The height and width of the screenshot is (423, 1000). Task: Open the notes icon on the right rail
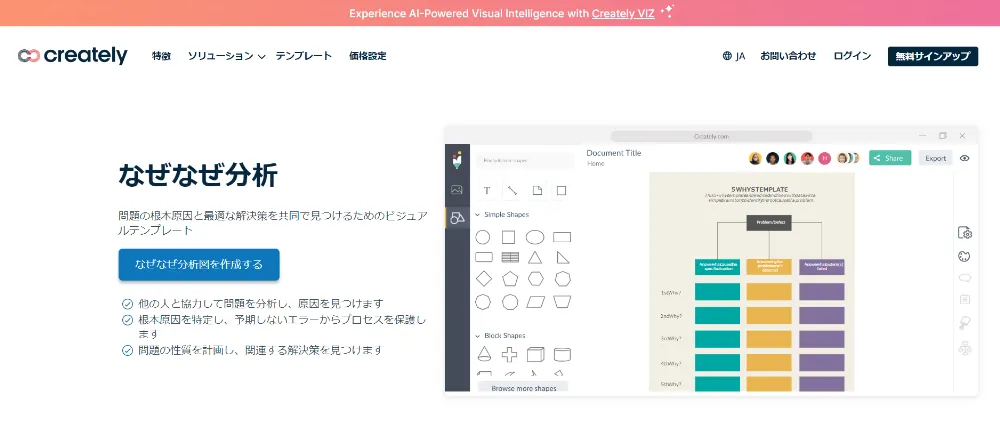[x=964, y=299]
